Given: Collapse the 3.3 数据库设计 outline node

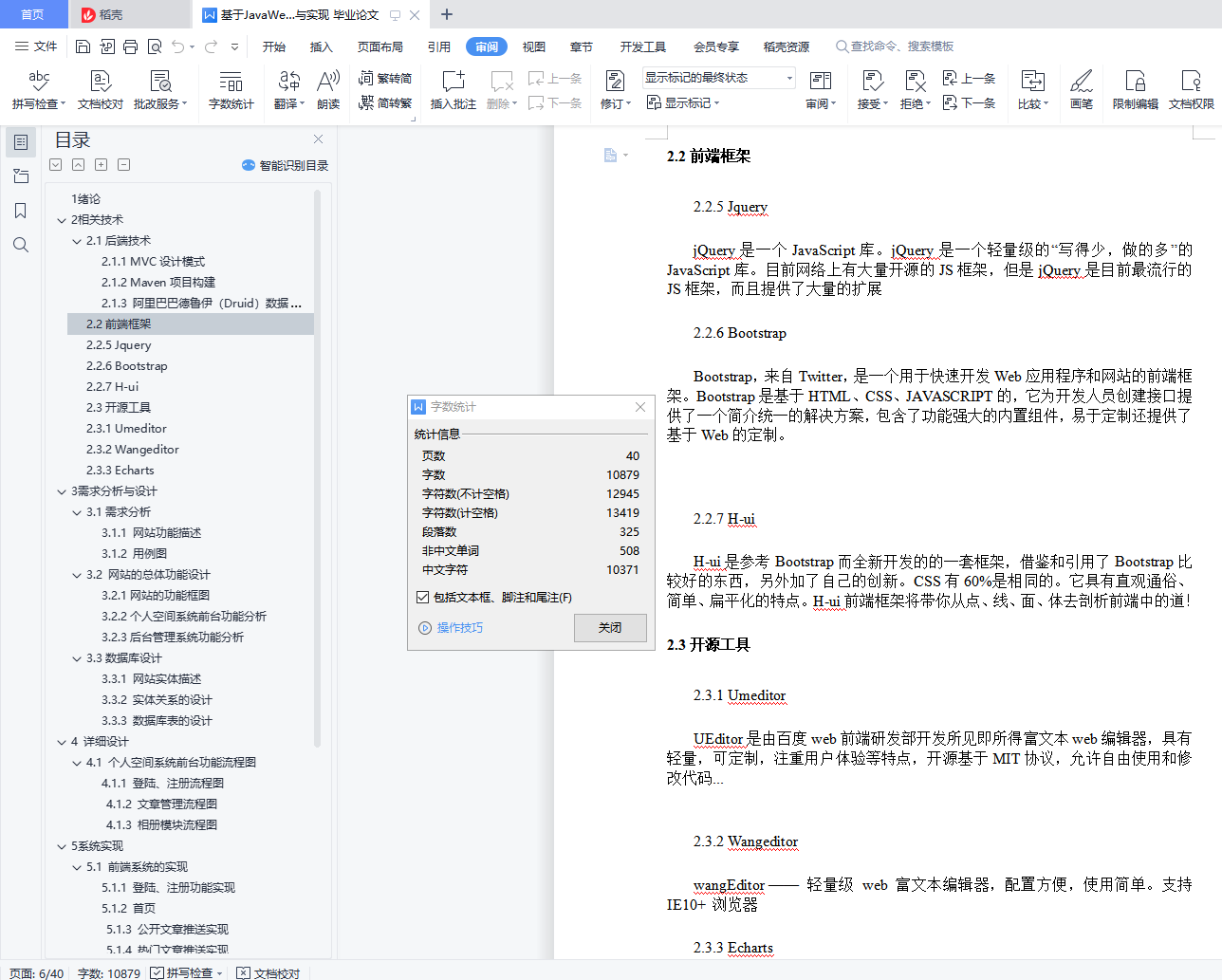Looking at the screenshot, I should 77,658.
